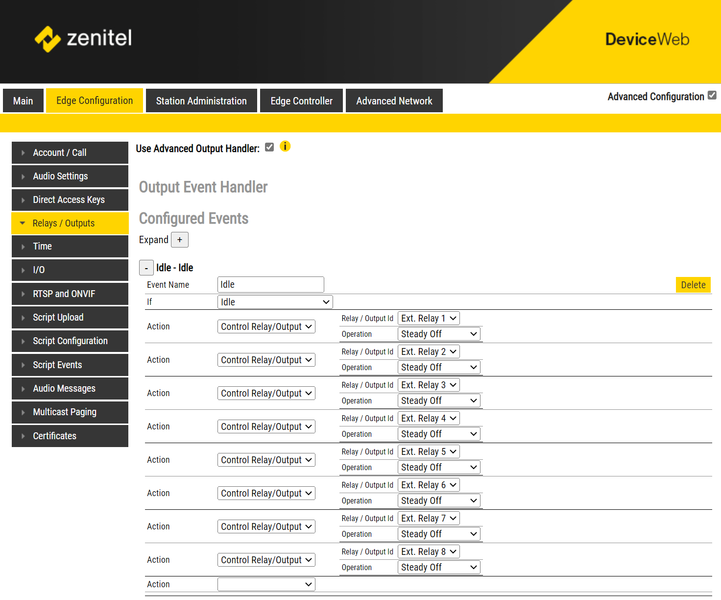Switch to Edge Controller tab
The width and height of the screenshot is (721, 600).
point(301,101)
